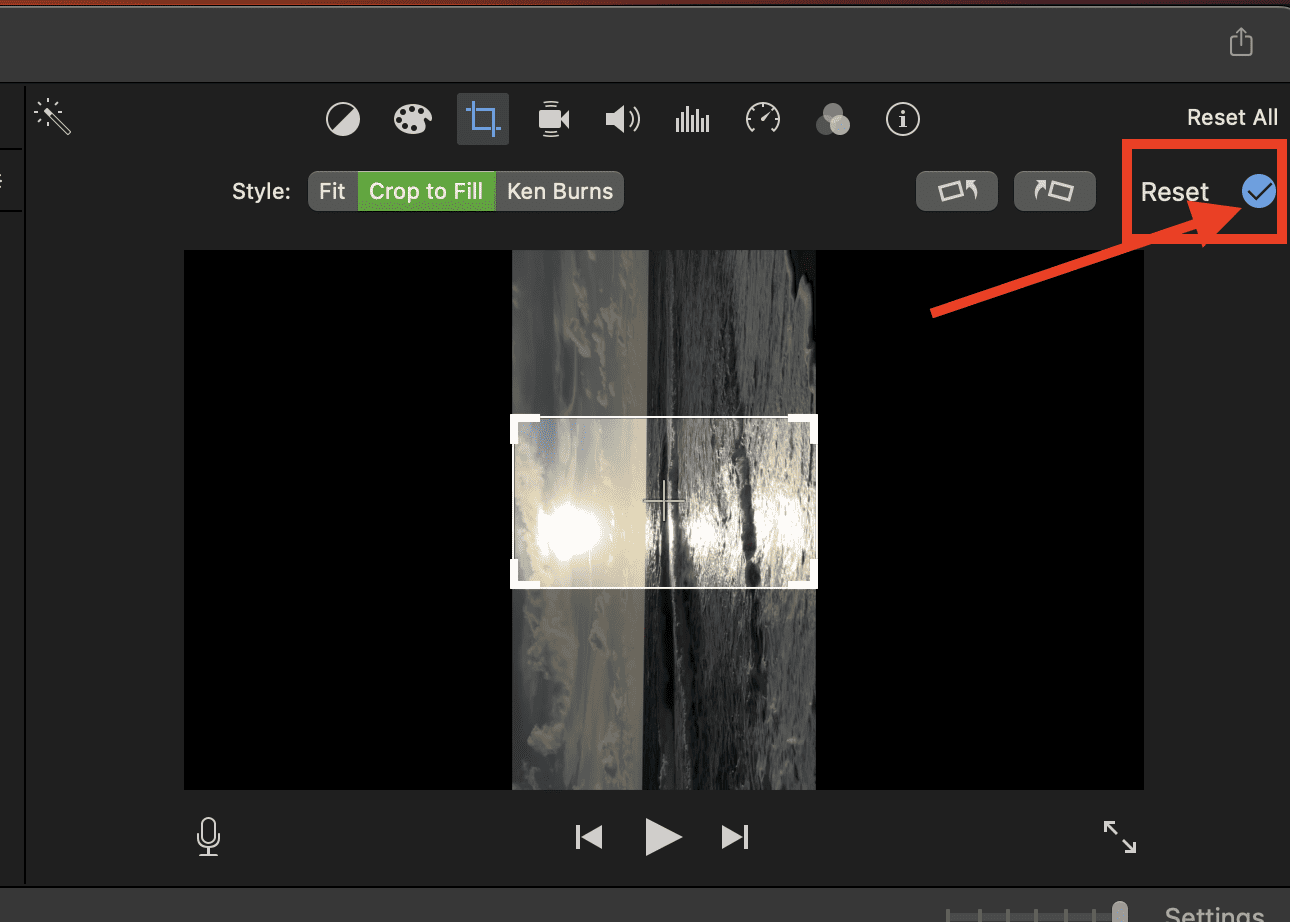Select the Fit style option

(332, 191)
